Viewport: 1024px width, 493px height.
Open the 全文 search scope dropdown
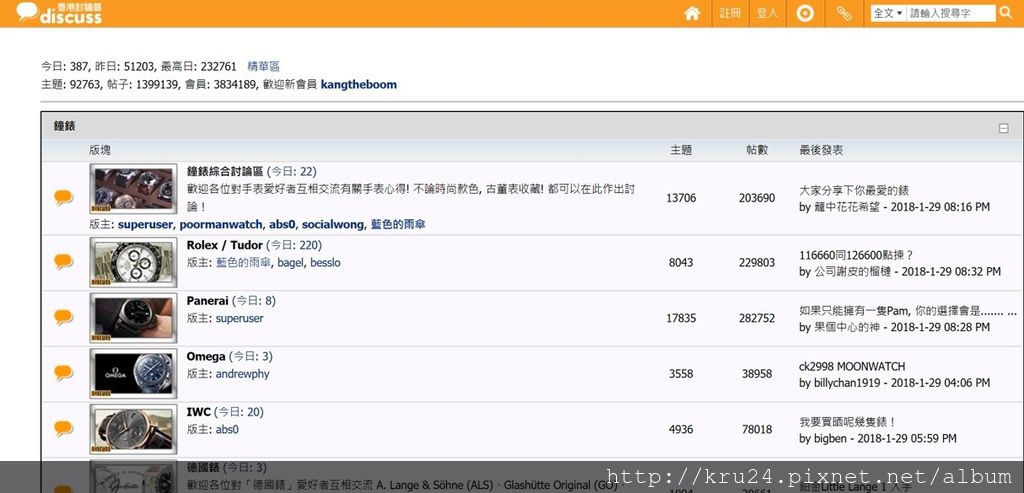coord(888,13)
